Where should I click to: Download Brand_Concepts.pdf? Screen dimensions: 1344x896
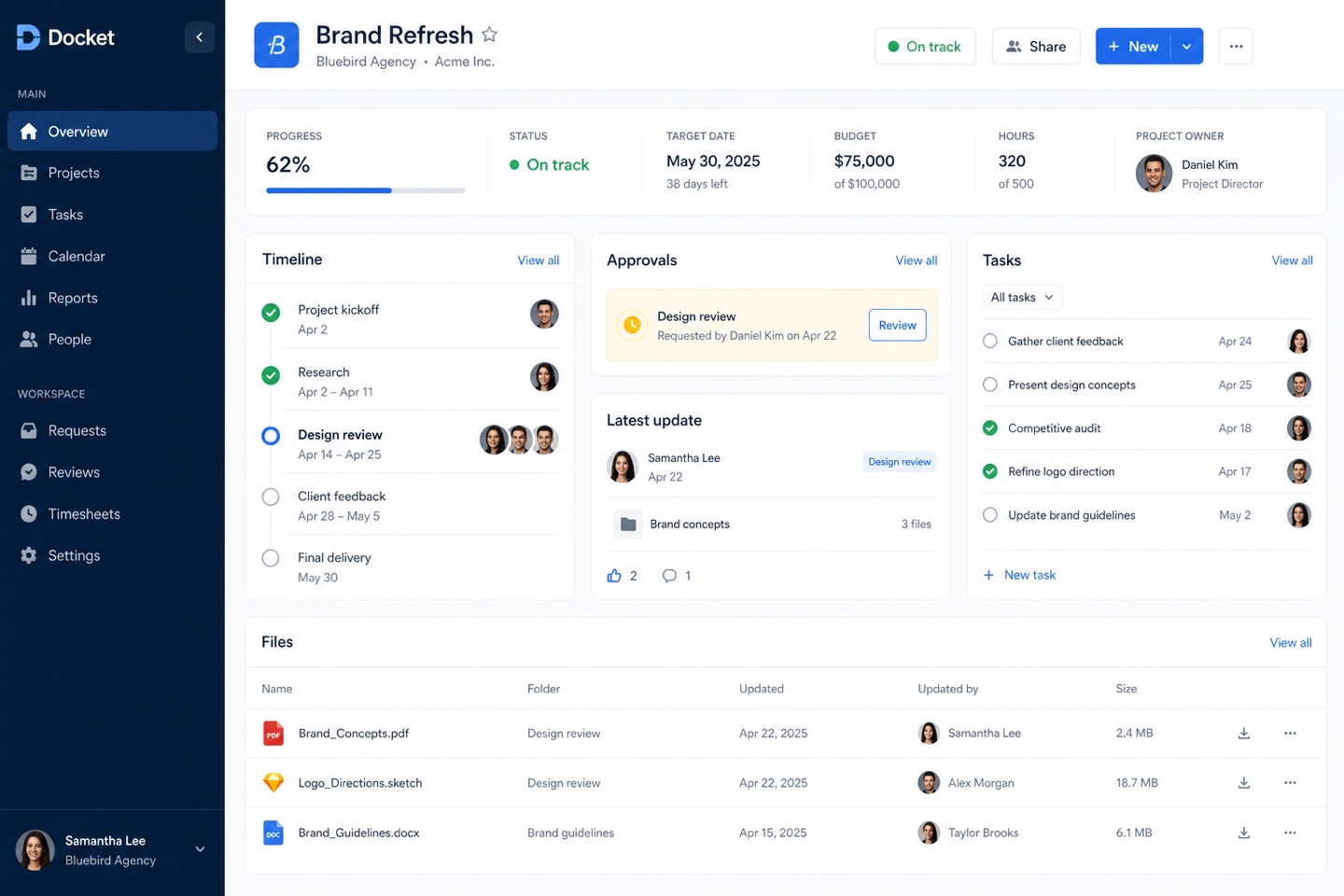pos(1244,734)
